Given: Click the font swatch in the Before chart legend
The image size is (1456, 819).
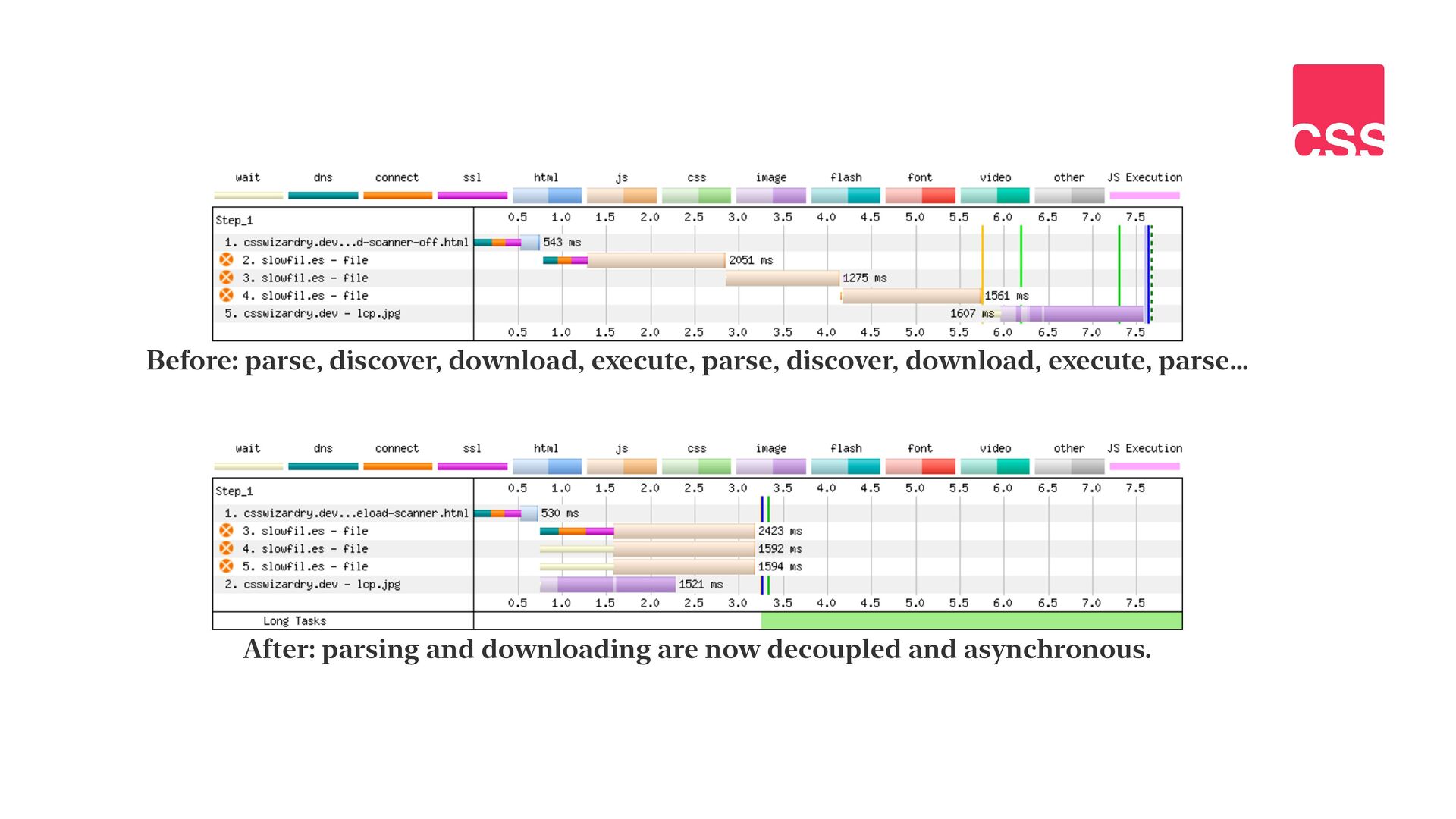Looking at the screenshot, I should [921, 196].
